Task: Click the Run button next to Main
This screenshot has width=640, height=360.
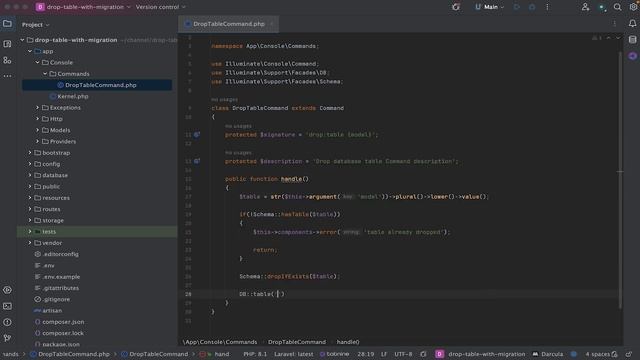Action: [517, 7]
